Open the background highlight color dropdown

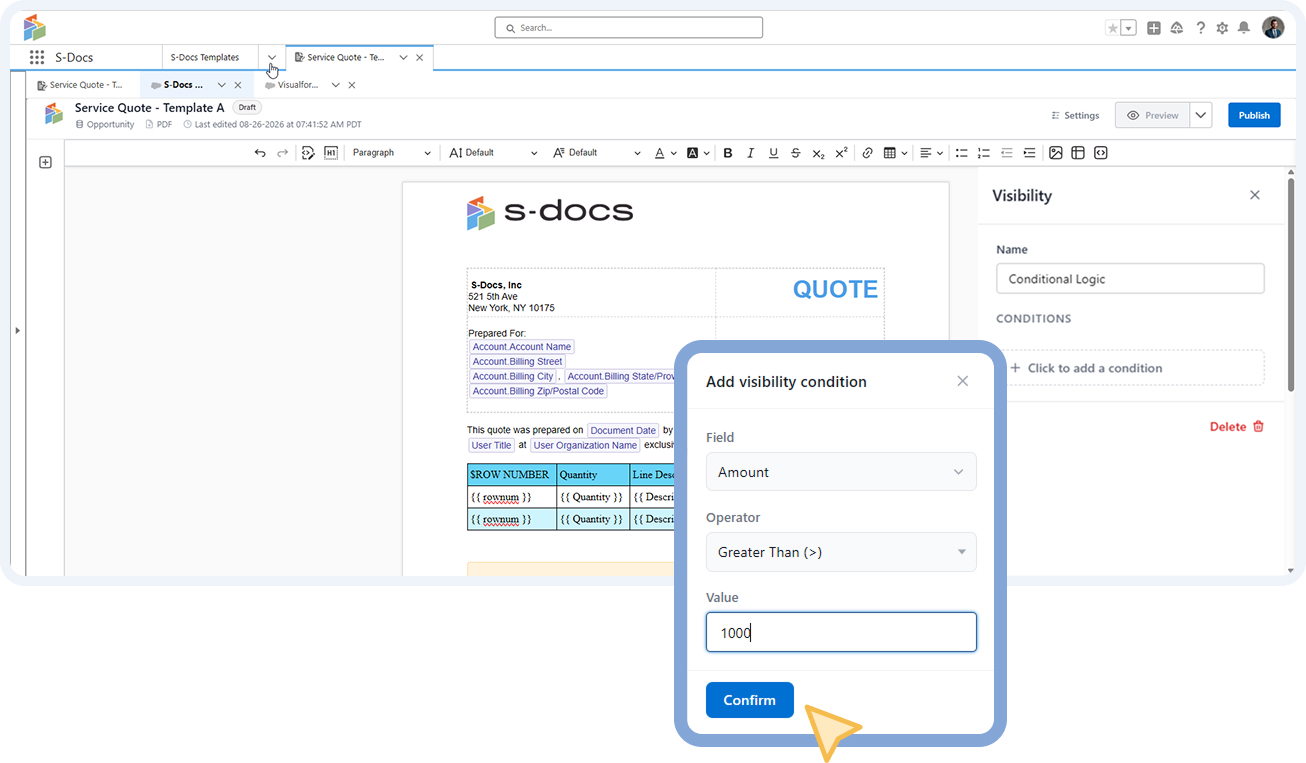point(698,153)
